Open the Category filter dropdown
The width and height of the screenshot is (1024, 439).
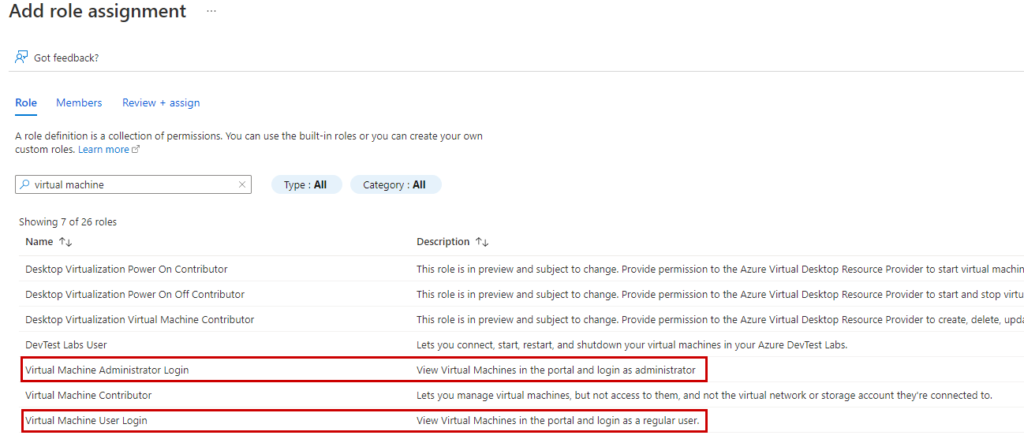(395, 185)
